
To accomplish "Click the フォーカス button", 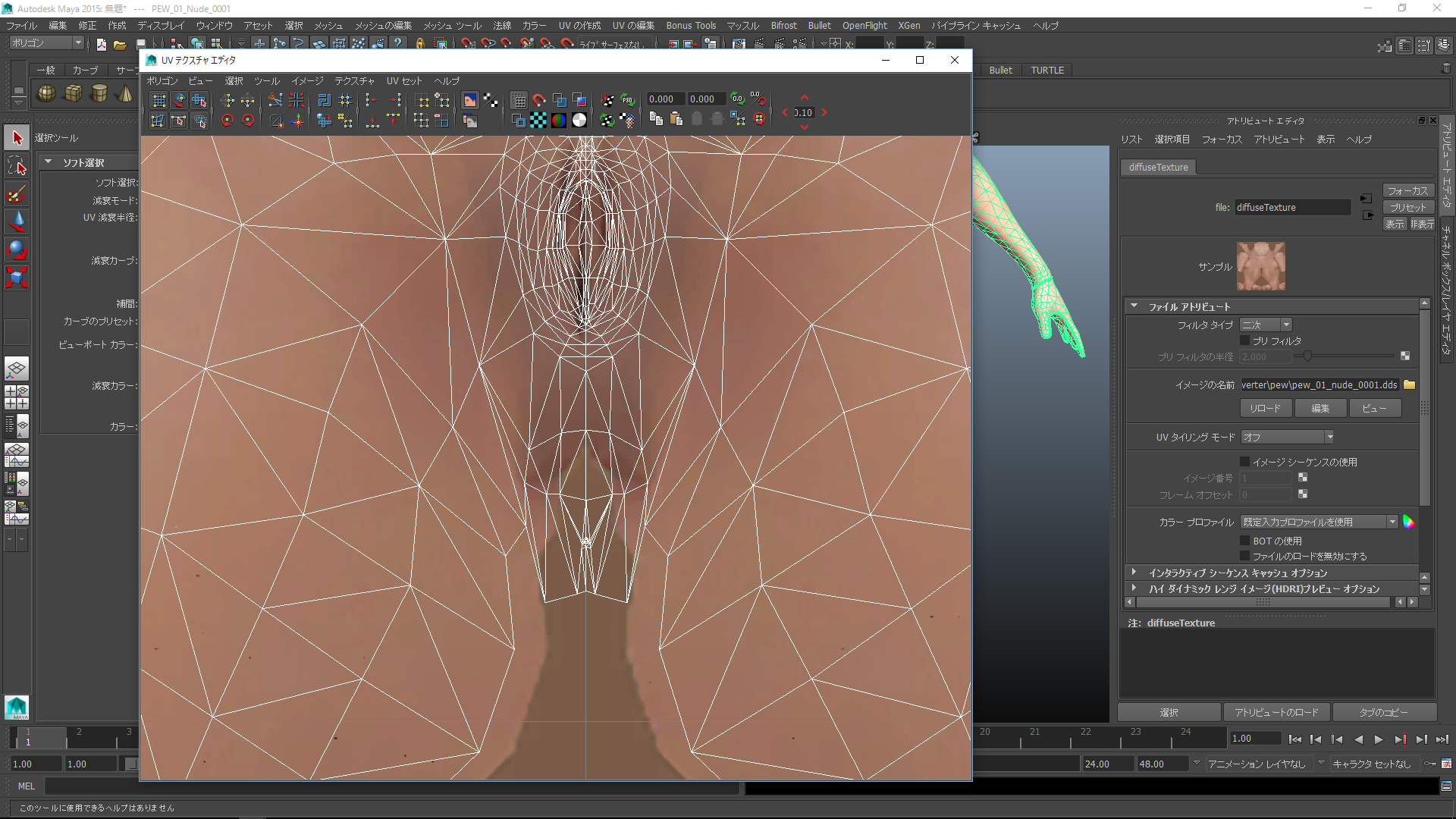I will (1407, 190).
